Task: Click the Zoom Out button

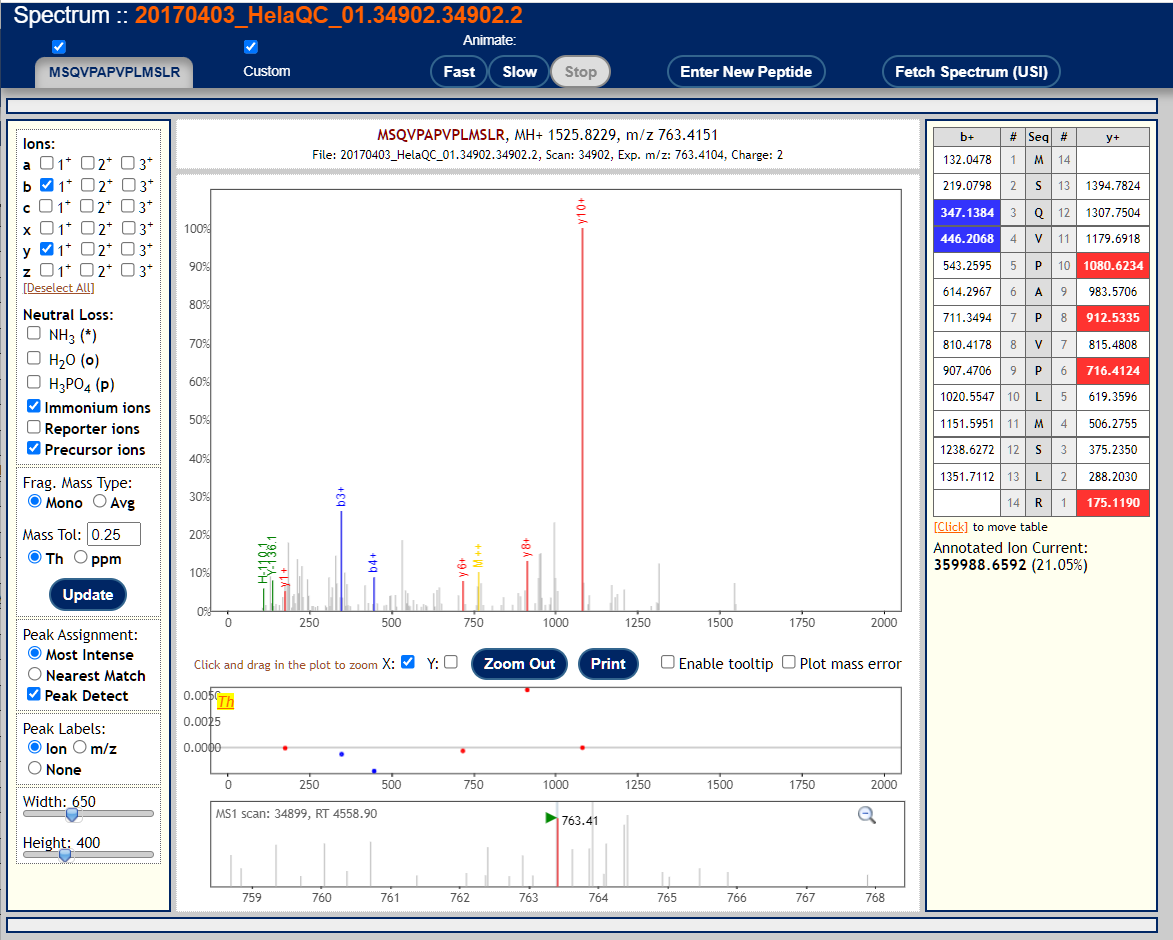Action: (x=519, y=664)
